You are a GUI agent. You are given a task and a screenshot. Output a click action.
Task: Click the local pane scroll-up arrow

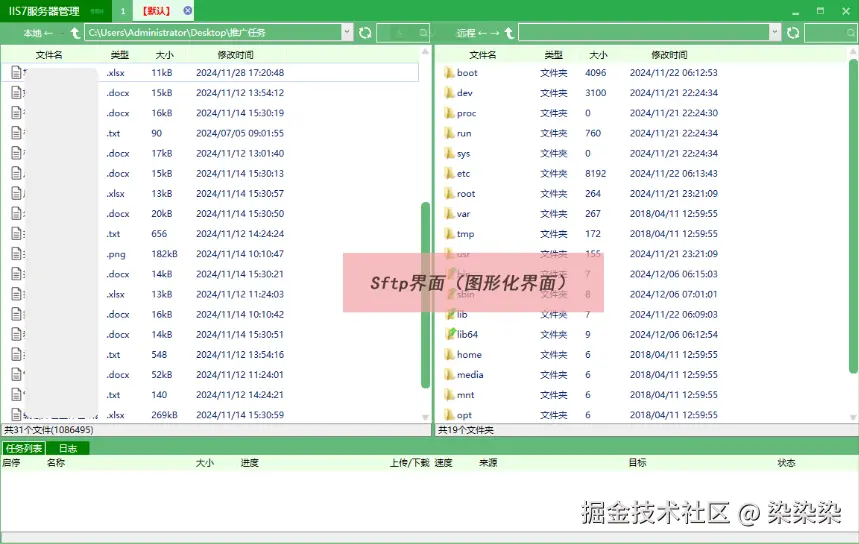(425, 52)
